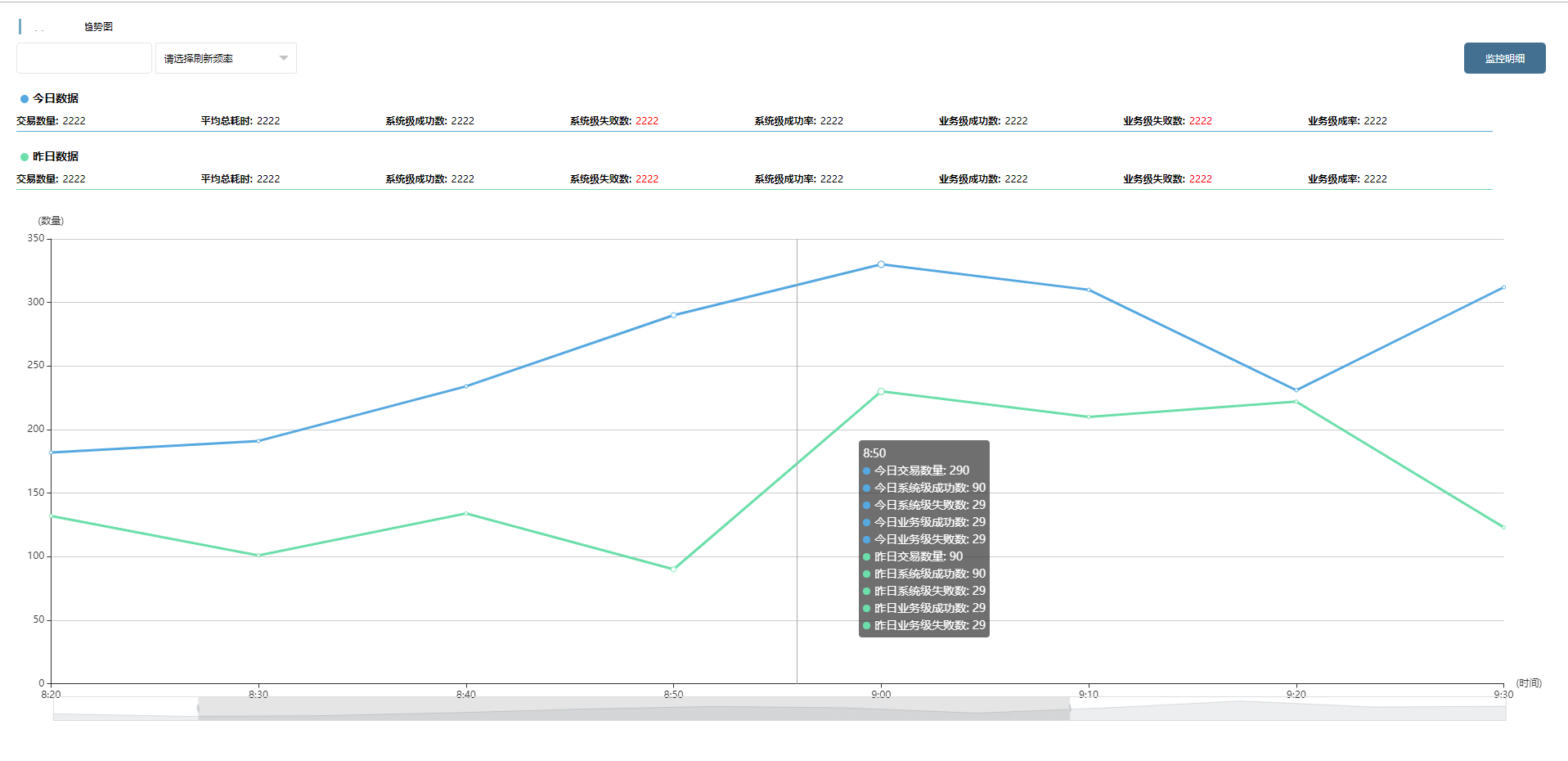Click the 8:50 header in the tooltip
This screenshot has width=1568, height=761.
pos(874,453)
